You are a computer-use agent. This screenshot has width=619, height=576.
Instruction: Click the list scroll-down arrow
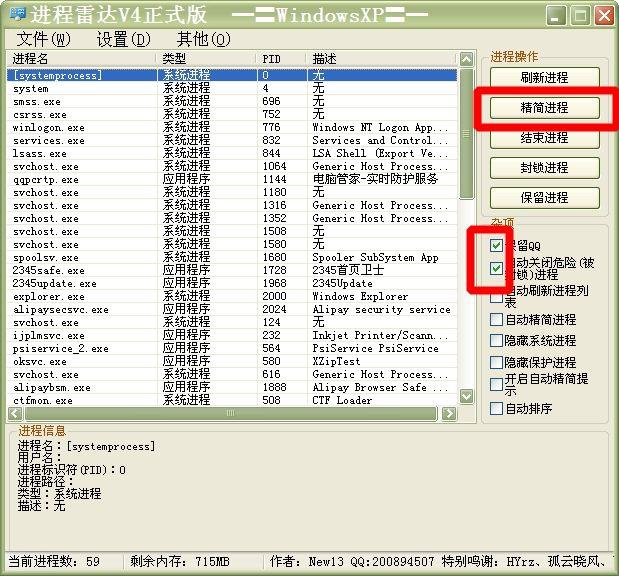[466, 396]
